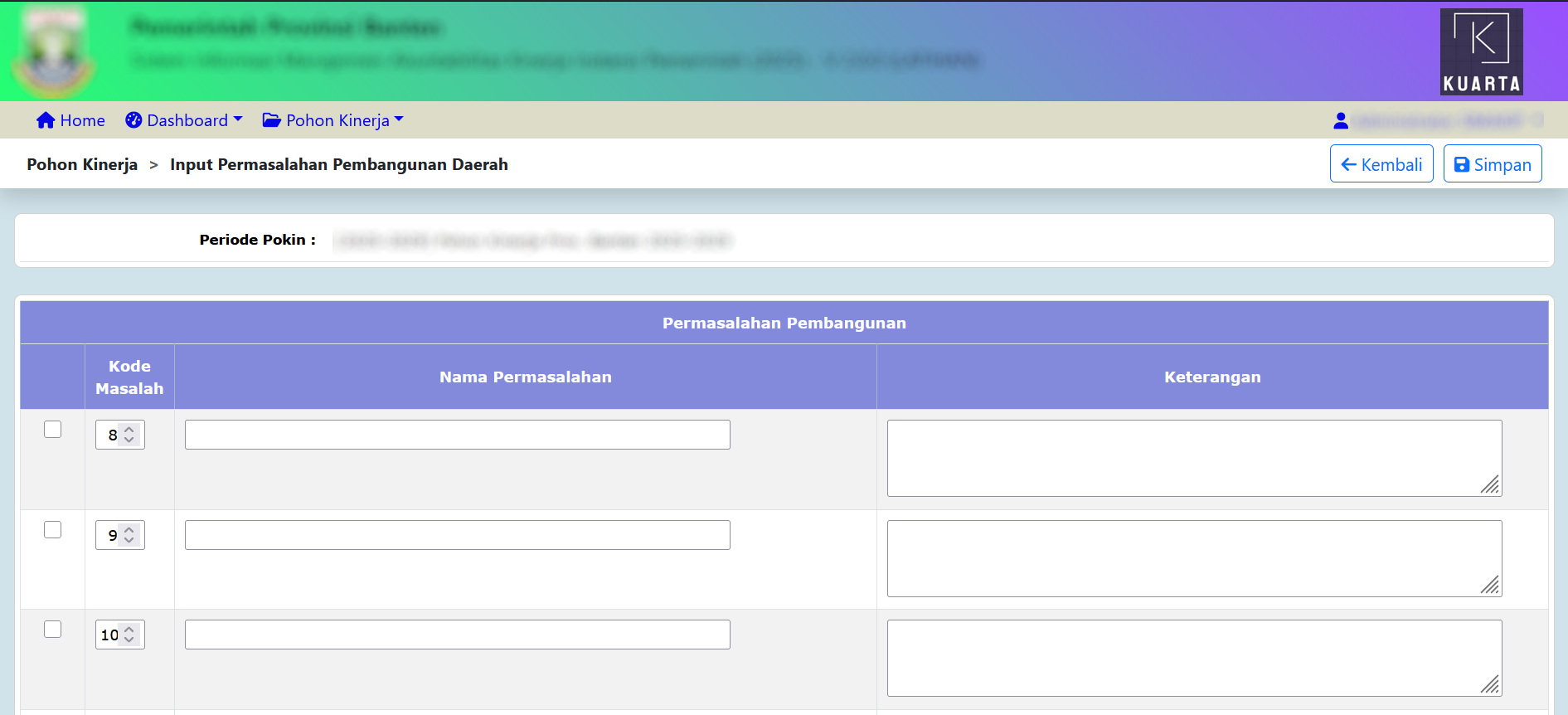Viewport: 1568px width, 715px height.
Task: Expand the Dashboard dropdown menu
Action: 184,120
